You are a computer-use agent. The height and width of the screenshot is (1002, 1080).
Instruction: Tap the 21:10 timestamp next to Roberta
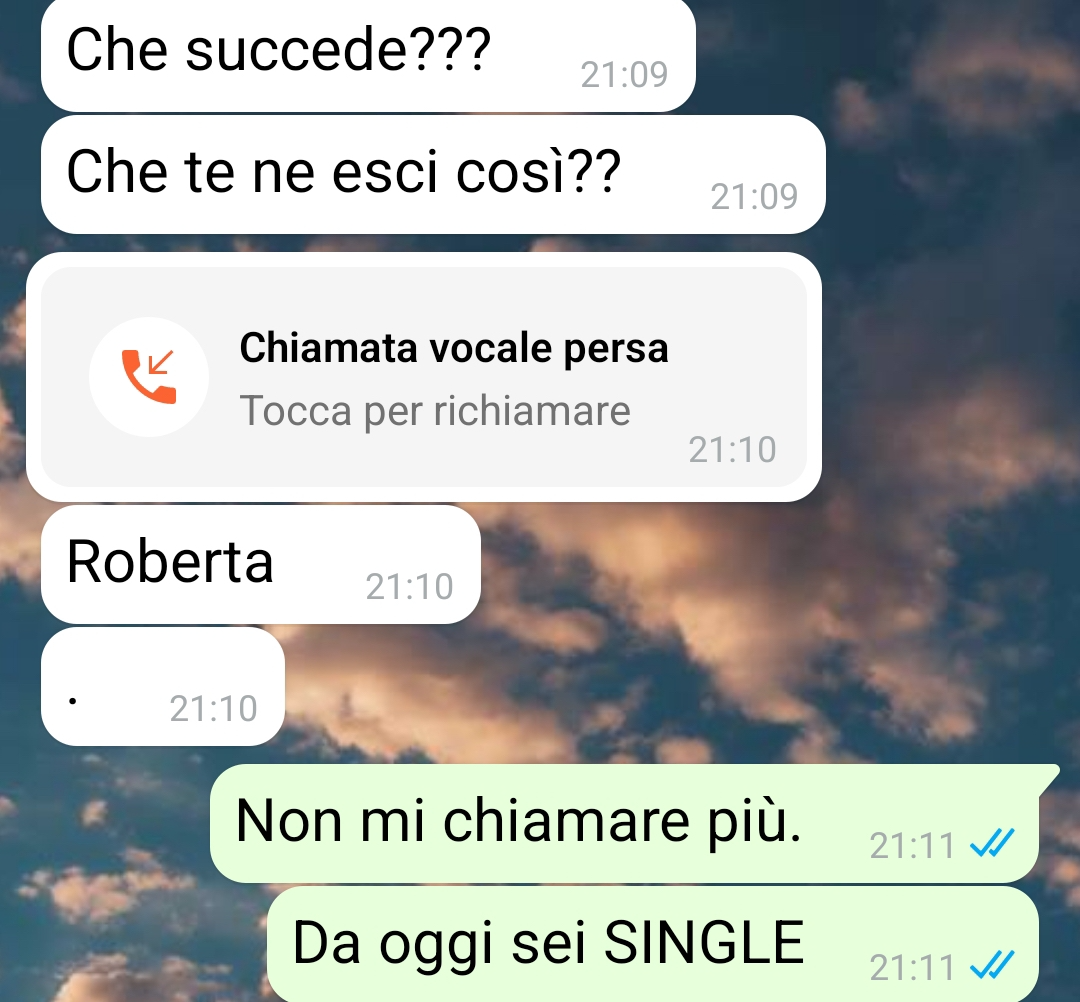point(409,587)
